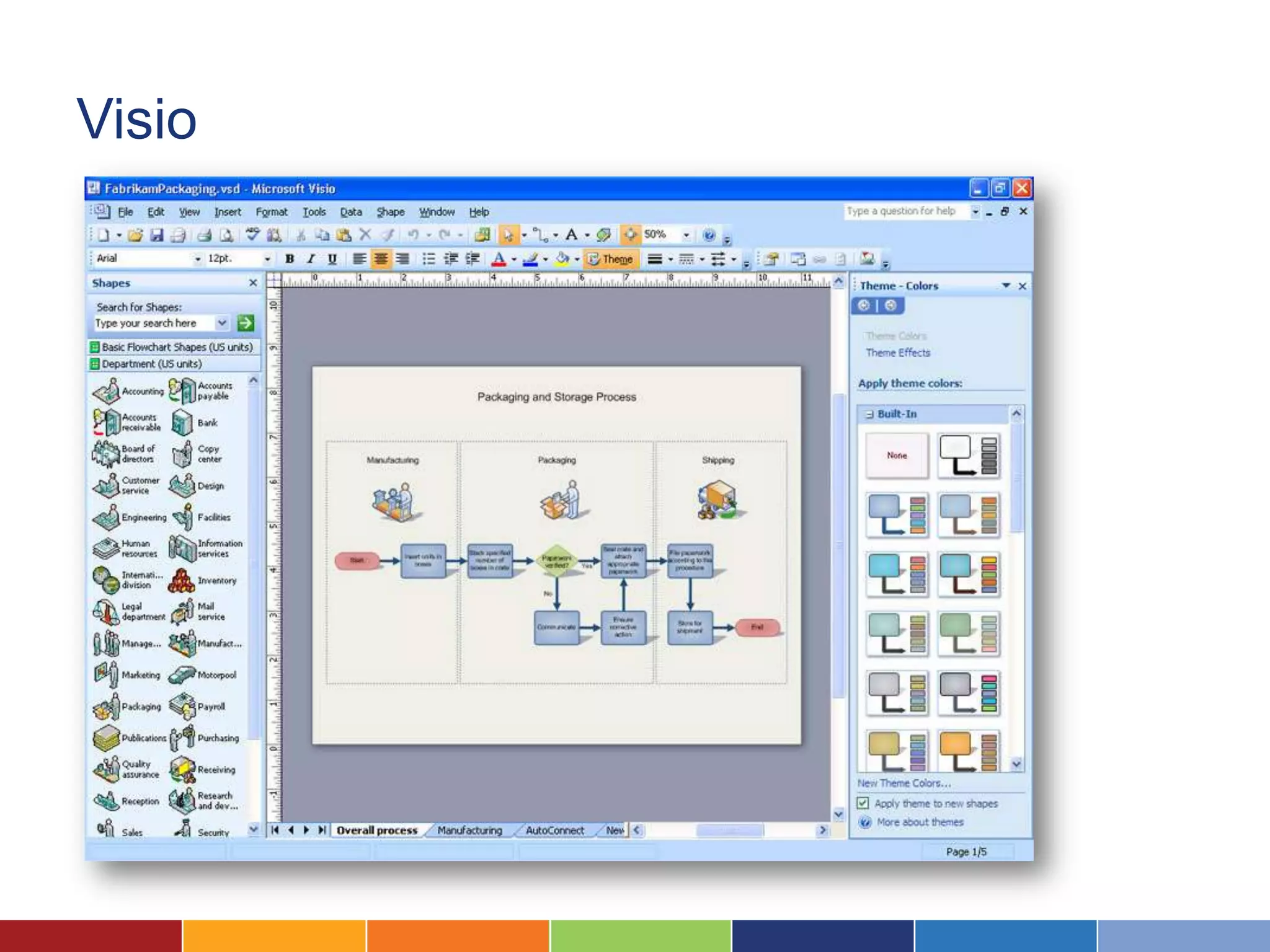
Task: Toggle Align Right
Action: click(x=402, y=259)
